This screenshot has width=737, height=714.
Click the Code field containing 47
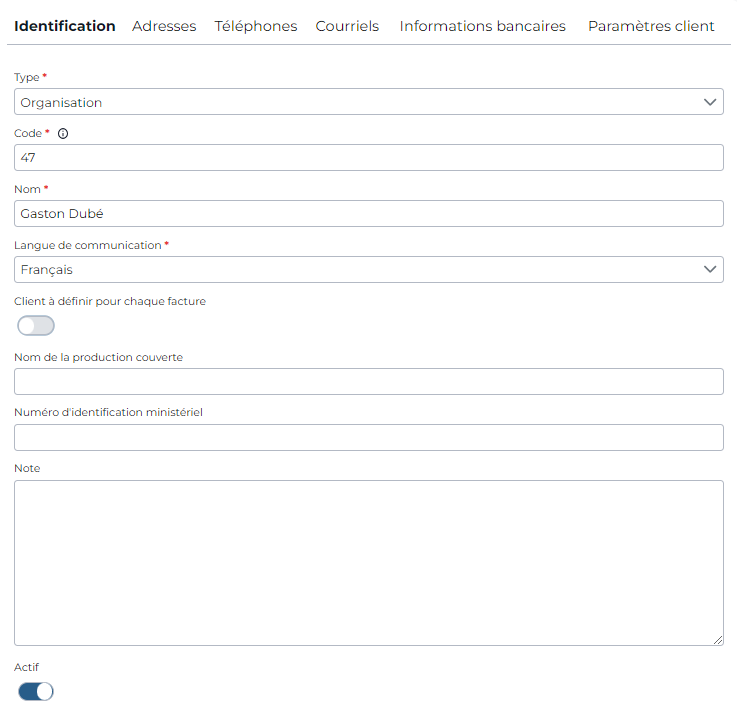[368, 157]
